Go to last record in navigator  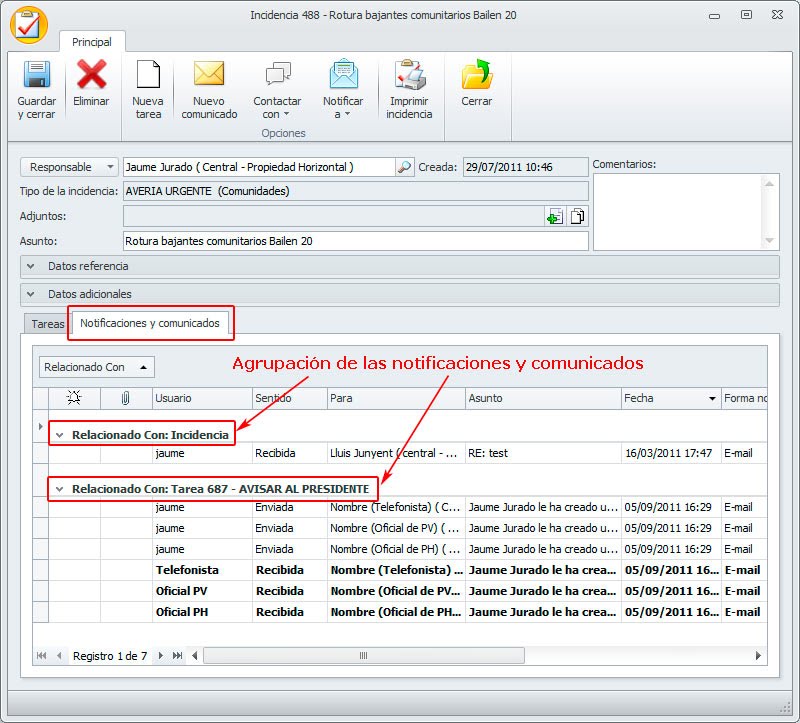coord(178,656)
